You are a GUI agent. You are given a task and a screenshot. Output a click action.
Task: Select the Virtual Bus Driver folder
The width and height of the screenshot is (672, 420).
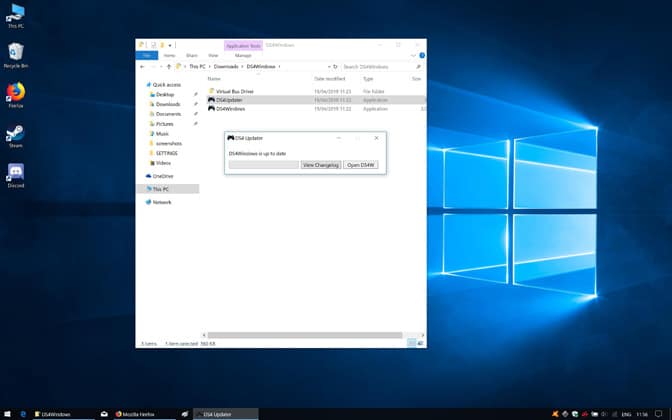tap(316, 91)
